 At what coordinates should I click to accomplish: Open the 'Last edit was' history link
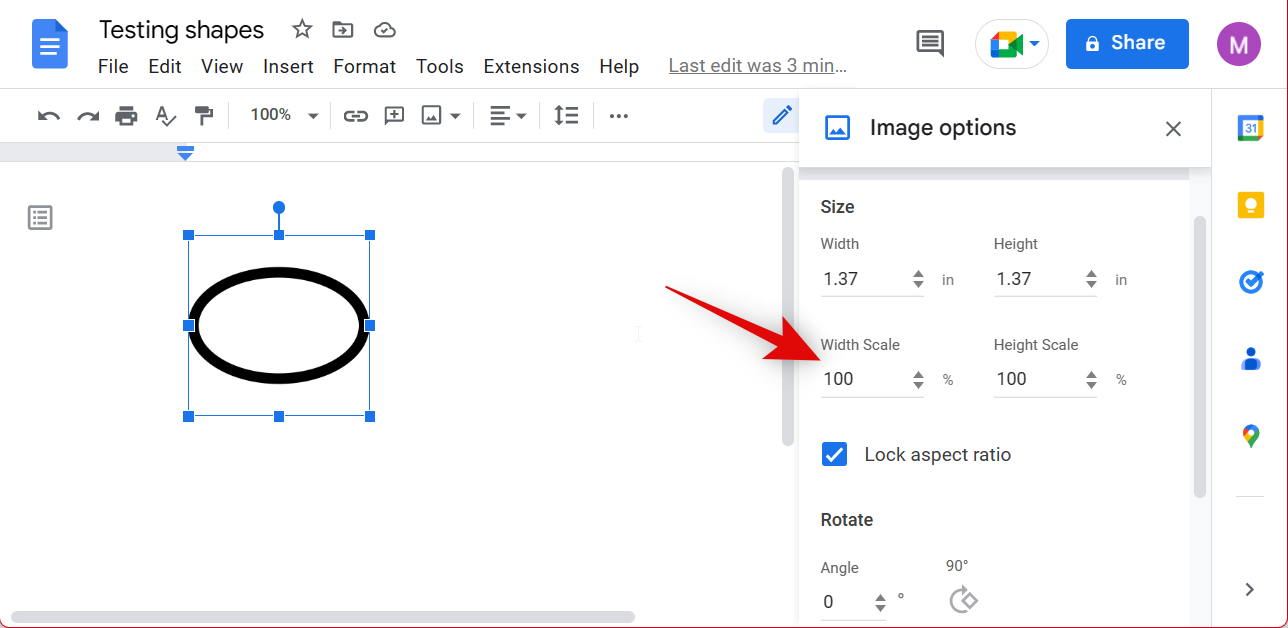pyautogui.click(x=757, y=67)
